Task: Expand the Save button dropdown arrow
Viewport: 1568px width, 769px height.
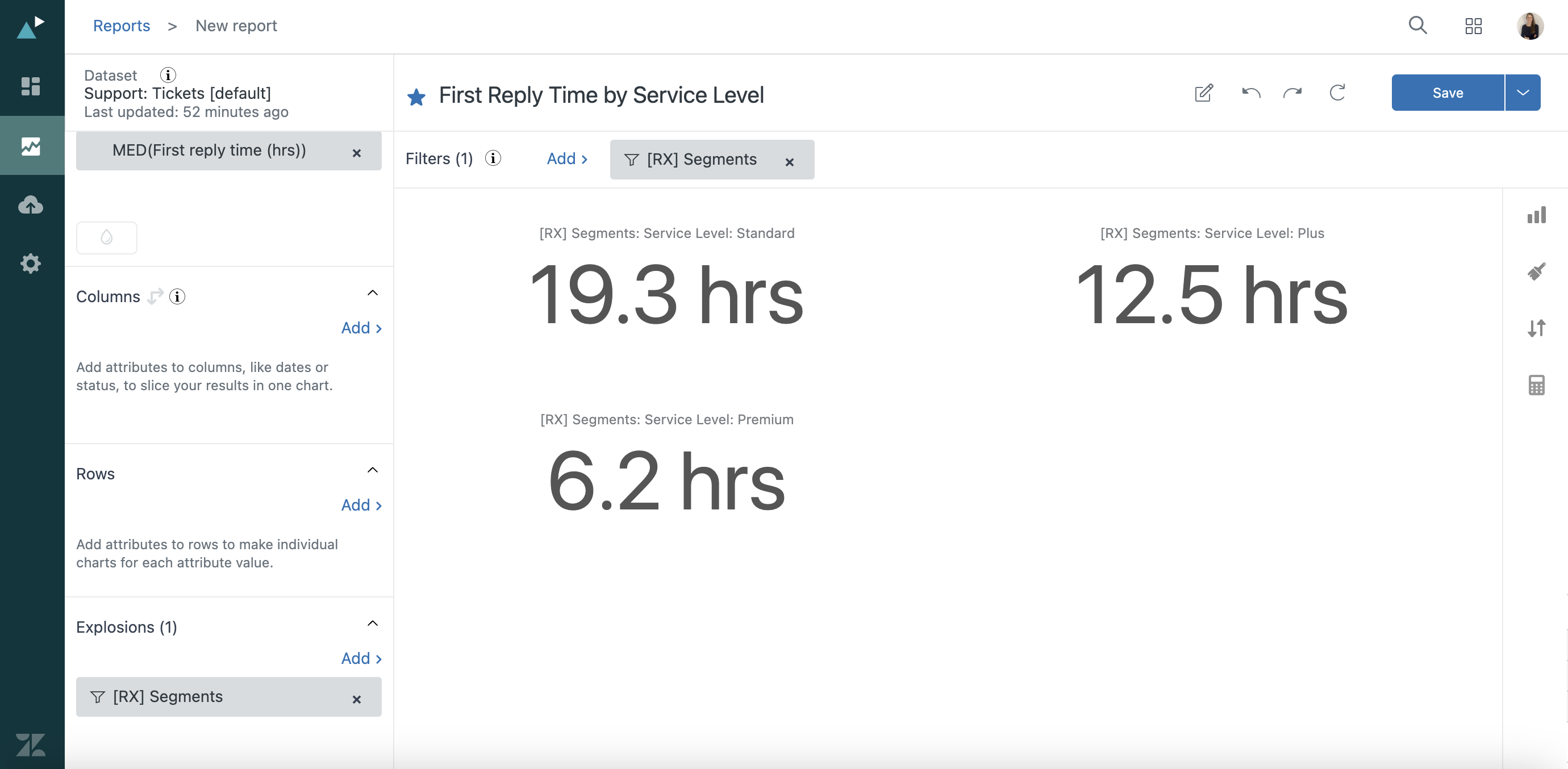Action: point(1523,93)
